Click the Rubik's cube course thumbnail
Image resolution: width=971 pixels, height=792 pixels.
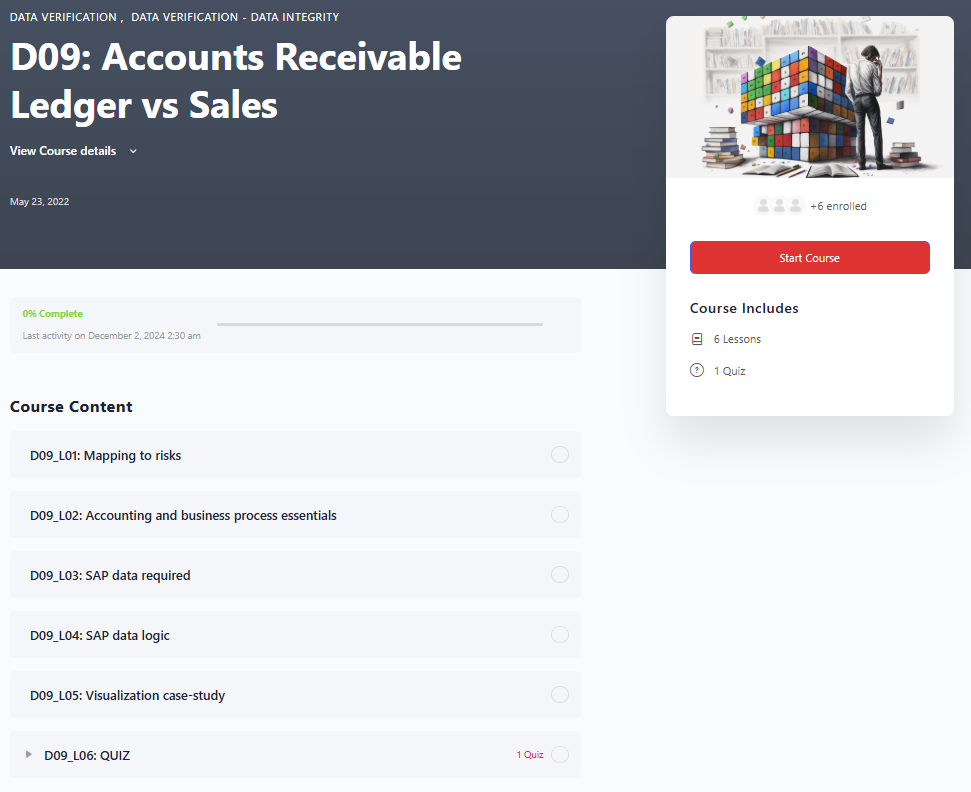[809, 97]
